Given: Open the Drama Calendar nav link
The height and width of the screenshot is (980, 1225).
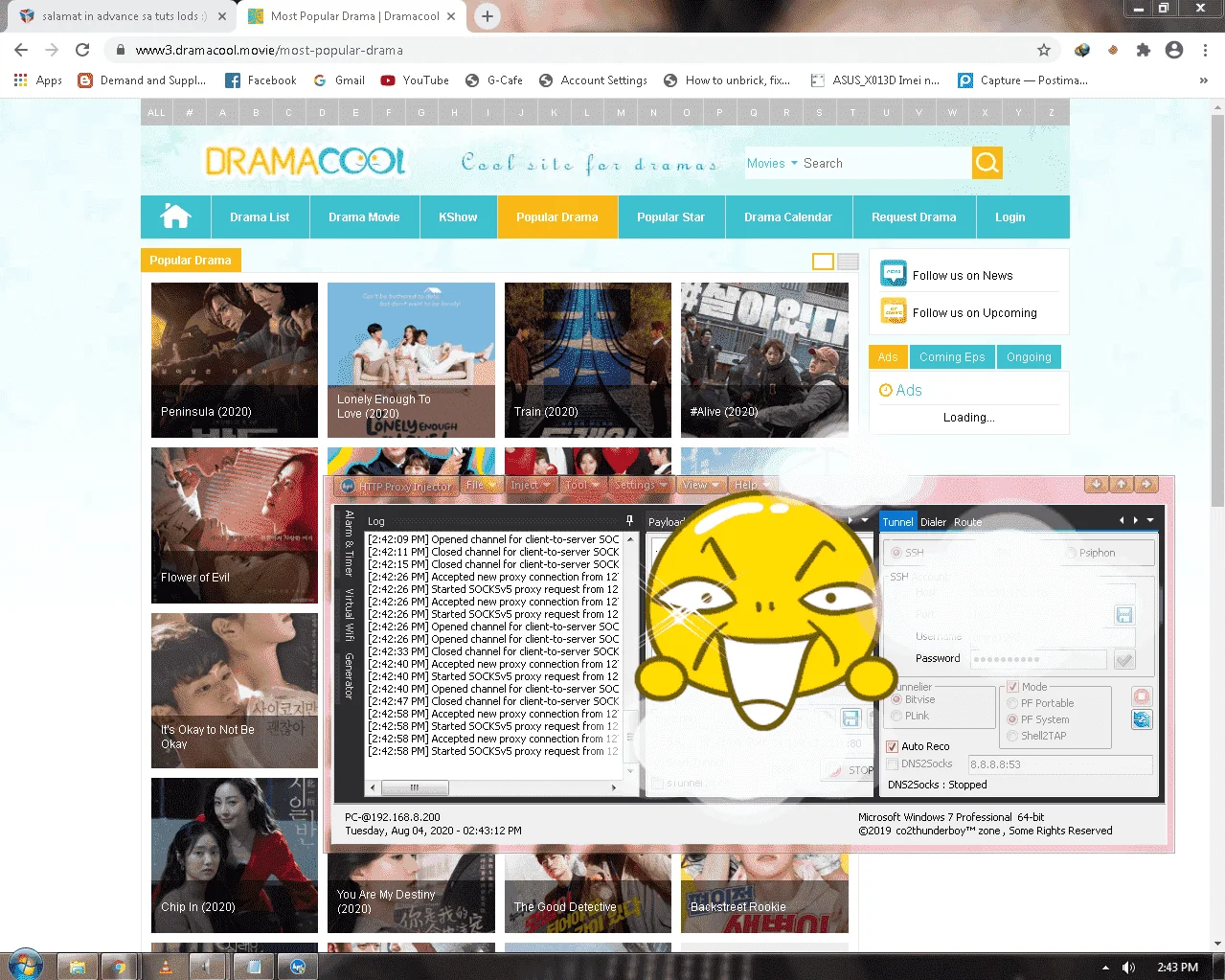Looking at the screenshot, I should pyautogui.click(x=788, y=217).
